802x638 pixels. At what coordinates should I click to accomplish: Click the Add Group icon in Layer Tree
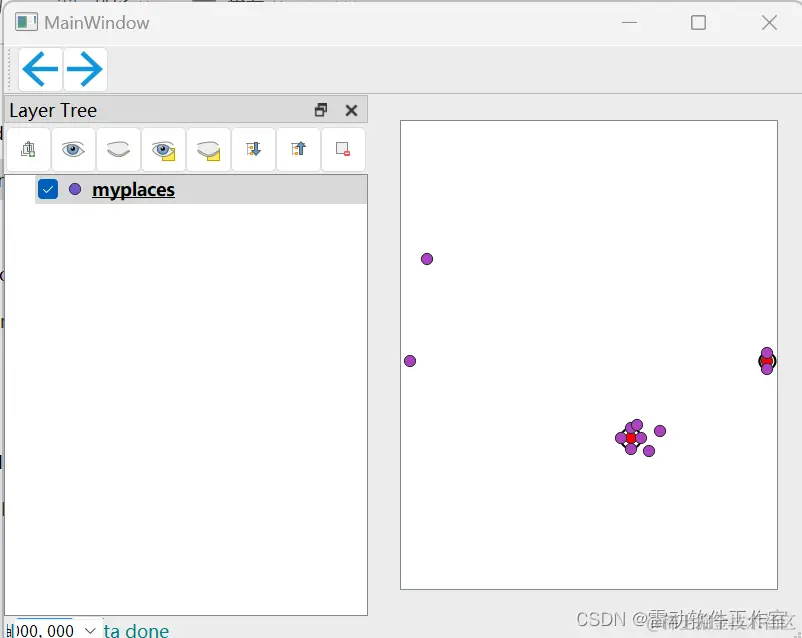pyautogui.click(x=29, y=149)
